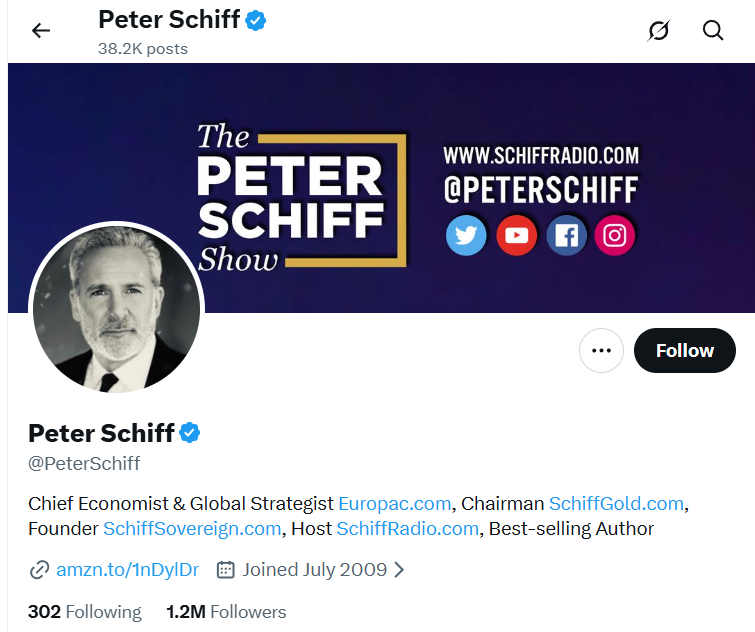Click the Grok slash-circle icon

point(658,31)
